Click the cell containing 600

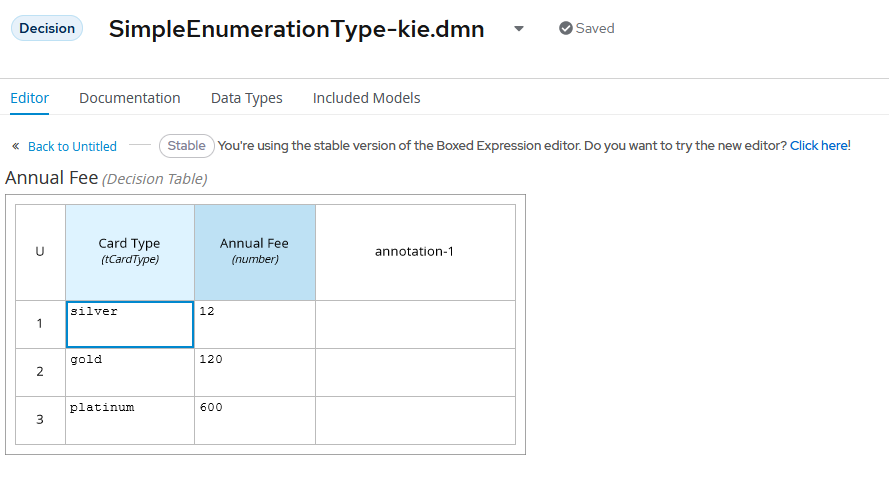coord(254,419)
